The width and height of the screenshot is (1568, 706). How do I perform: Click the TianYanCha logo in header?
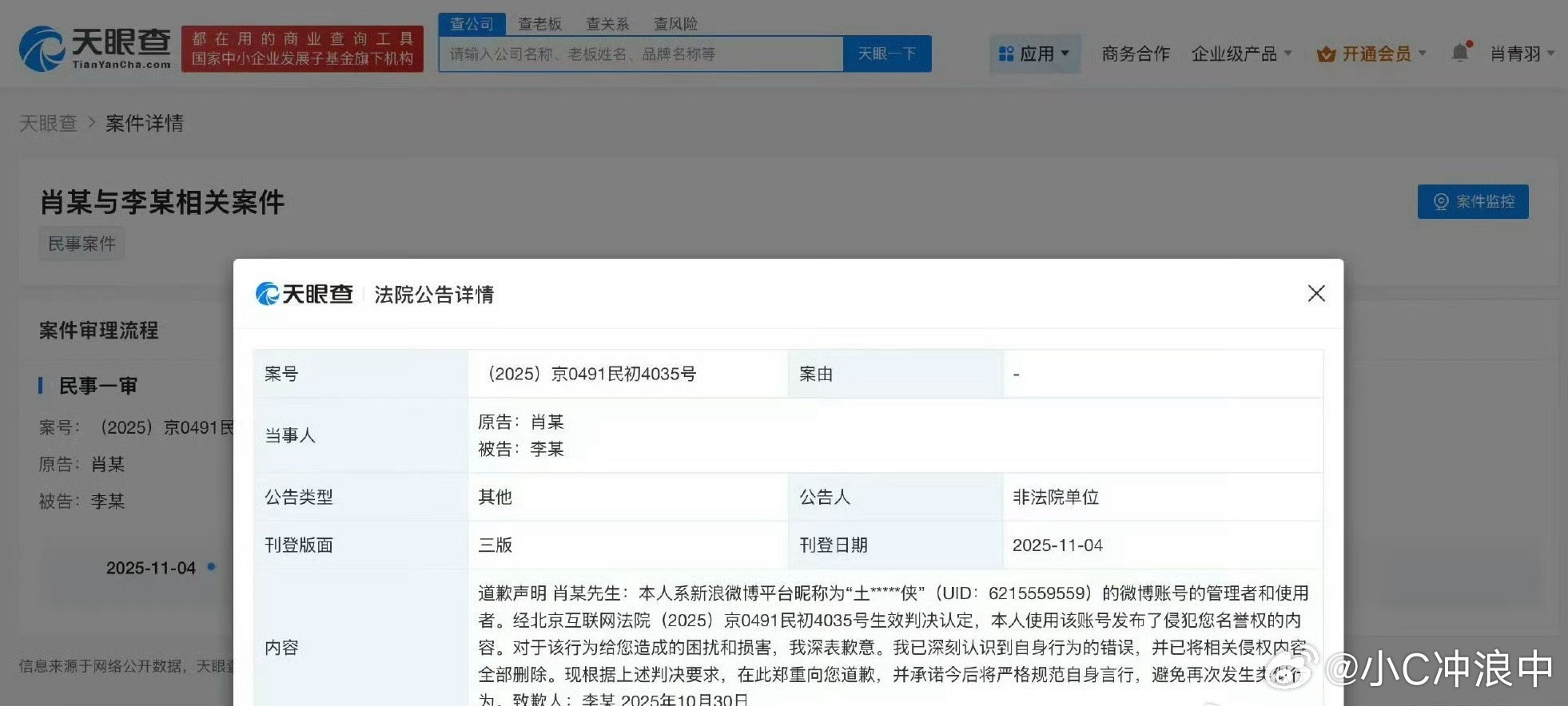point(95,49)
